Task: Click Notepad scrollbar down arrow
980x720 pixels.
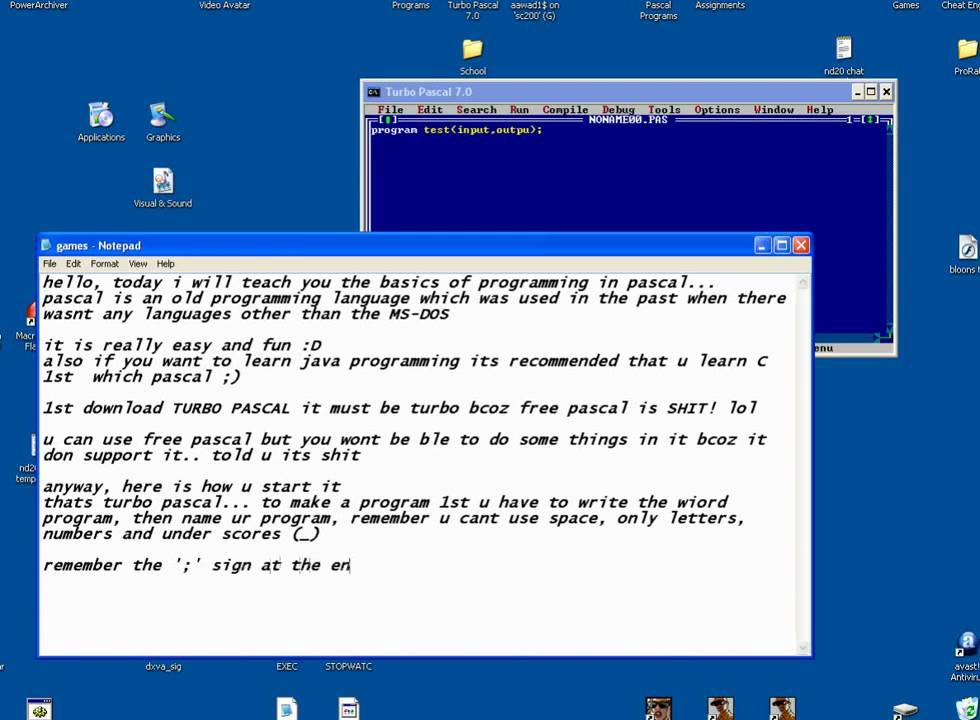Action: click(x=803, y=648)
